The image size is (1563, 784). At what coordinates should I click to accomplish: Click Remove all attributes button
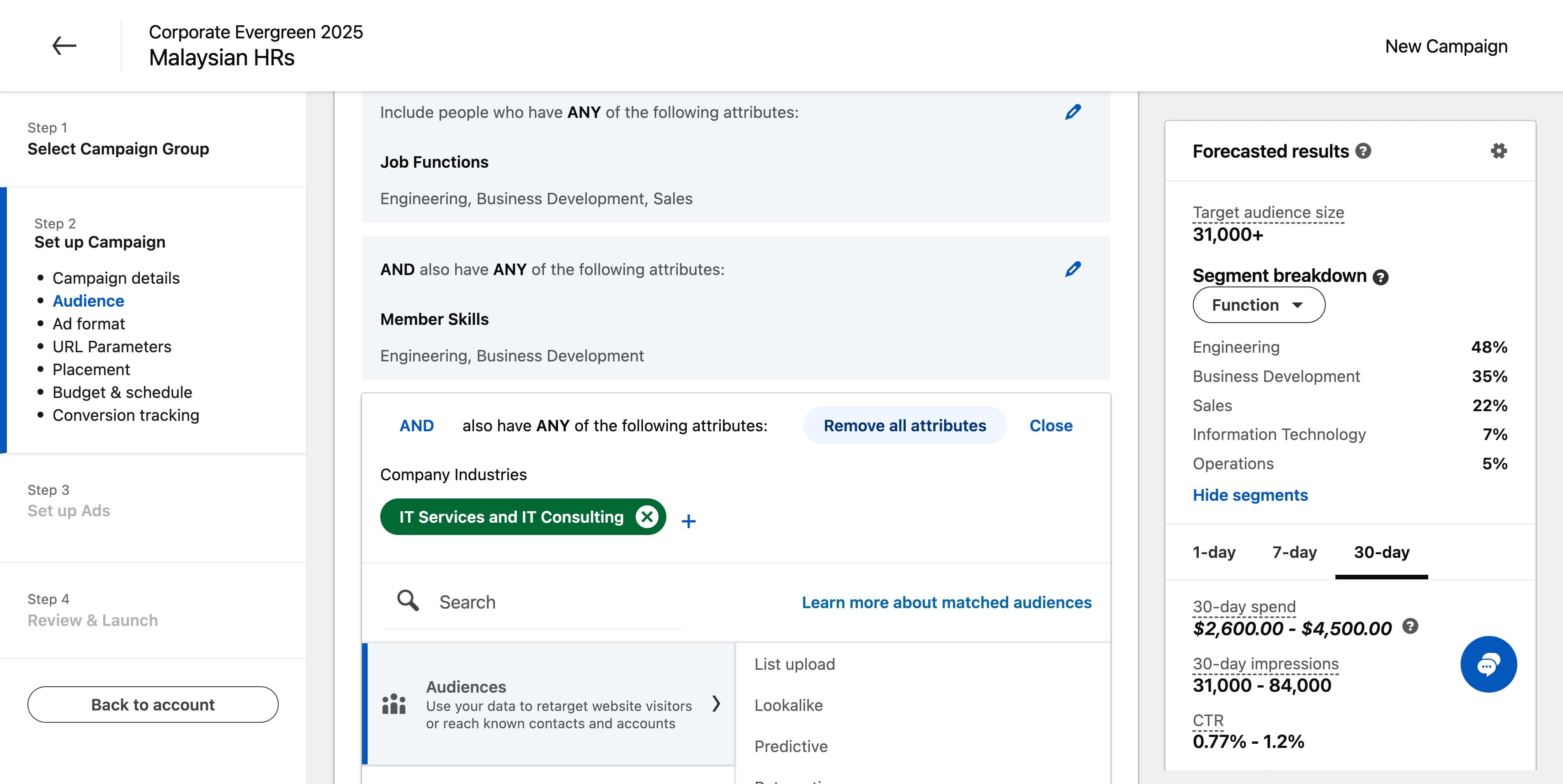tap(905, 426)
